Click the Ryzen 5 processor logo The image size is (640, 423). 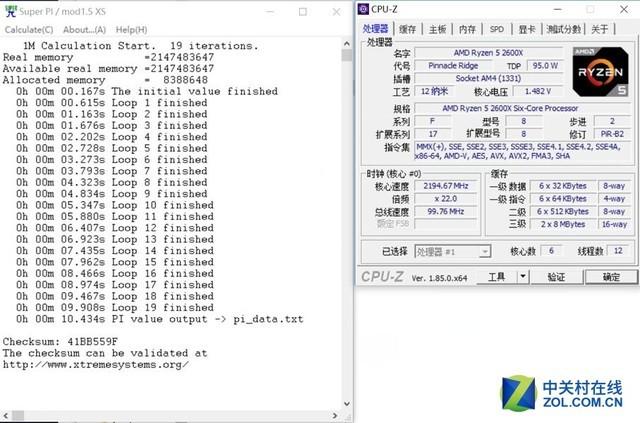click(x=600, y=72)
